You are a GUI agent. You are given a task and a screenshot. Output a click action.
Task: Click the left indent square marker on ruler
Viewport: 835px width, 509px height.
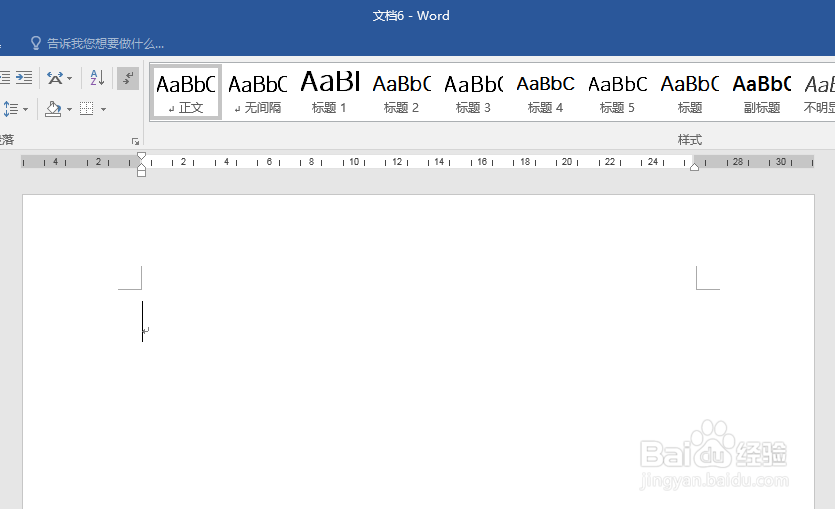141,173
